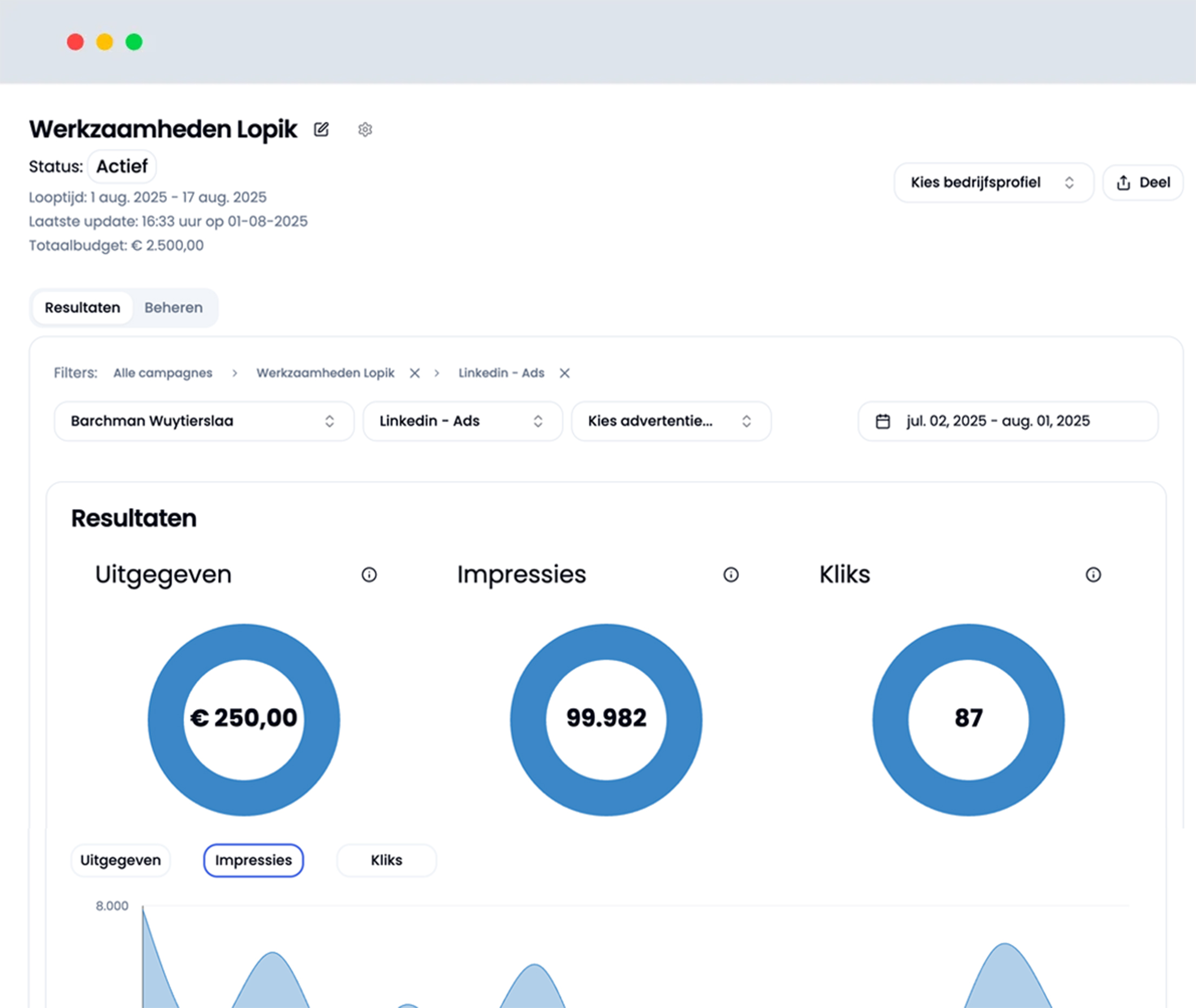Toggle chart to Impressies metric
Viewport: 1196px width, 1008px height.
pos(253,860)
